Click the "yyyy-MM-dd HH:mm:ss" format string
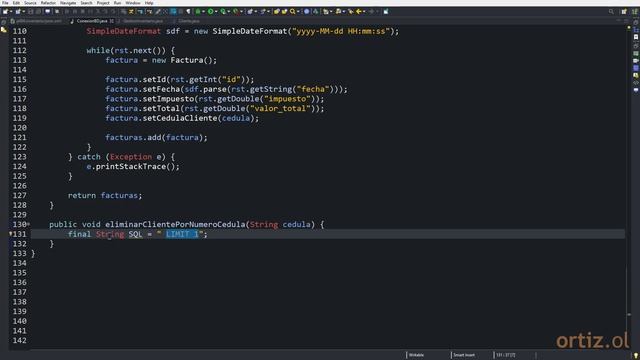The image size is (640, 360). tap(341, 31)
